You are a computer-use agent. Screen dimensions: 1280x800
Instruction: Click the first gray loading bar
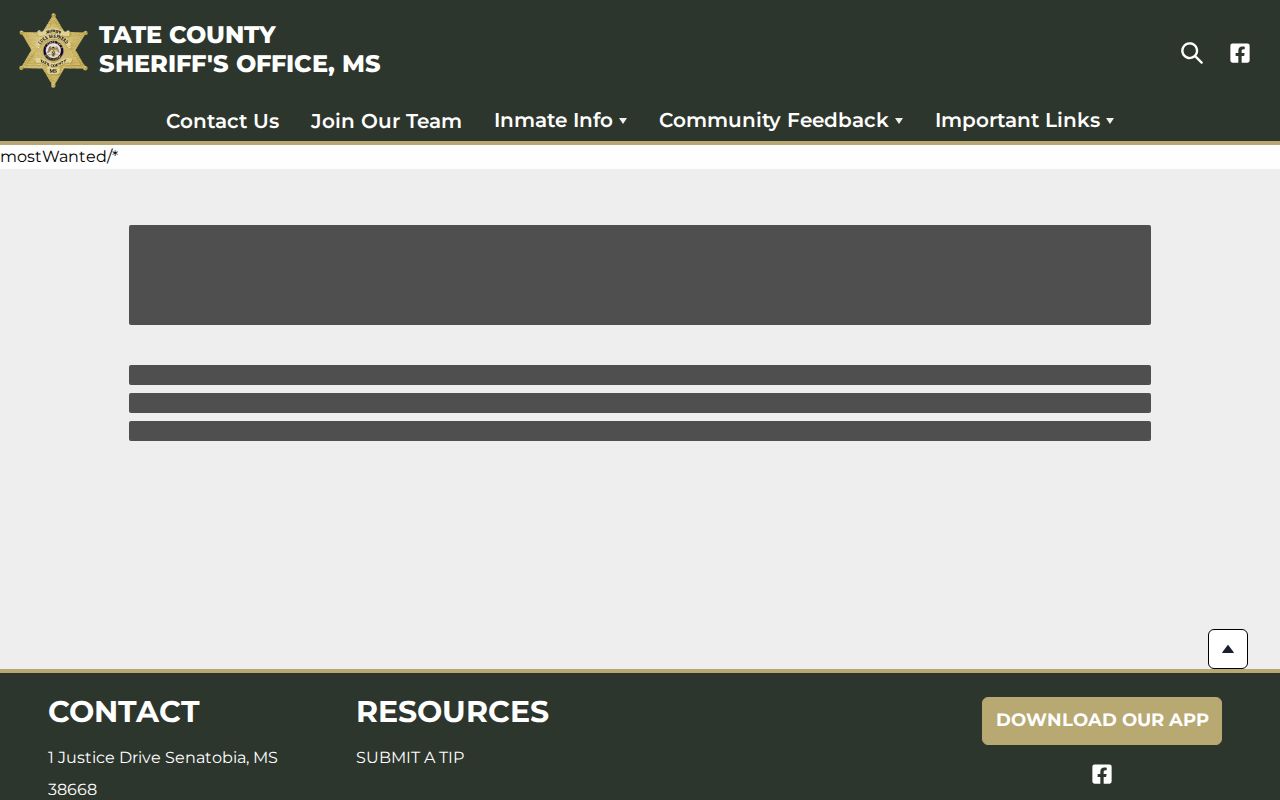pyautogui.click(x=640, y=375)
